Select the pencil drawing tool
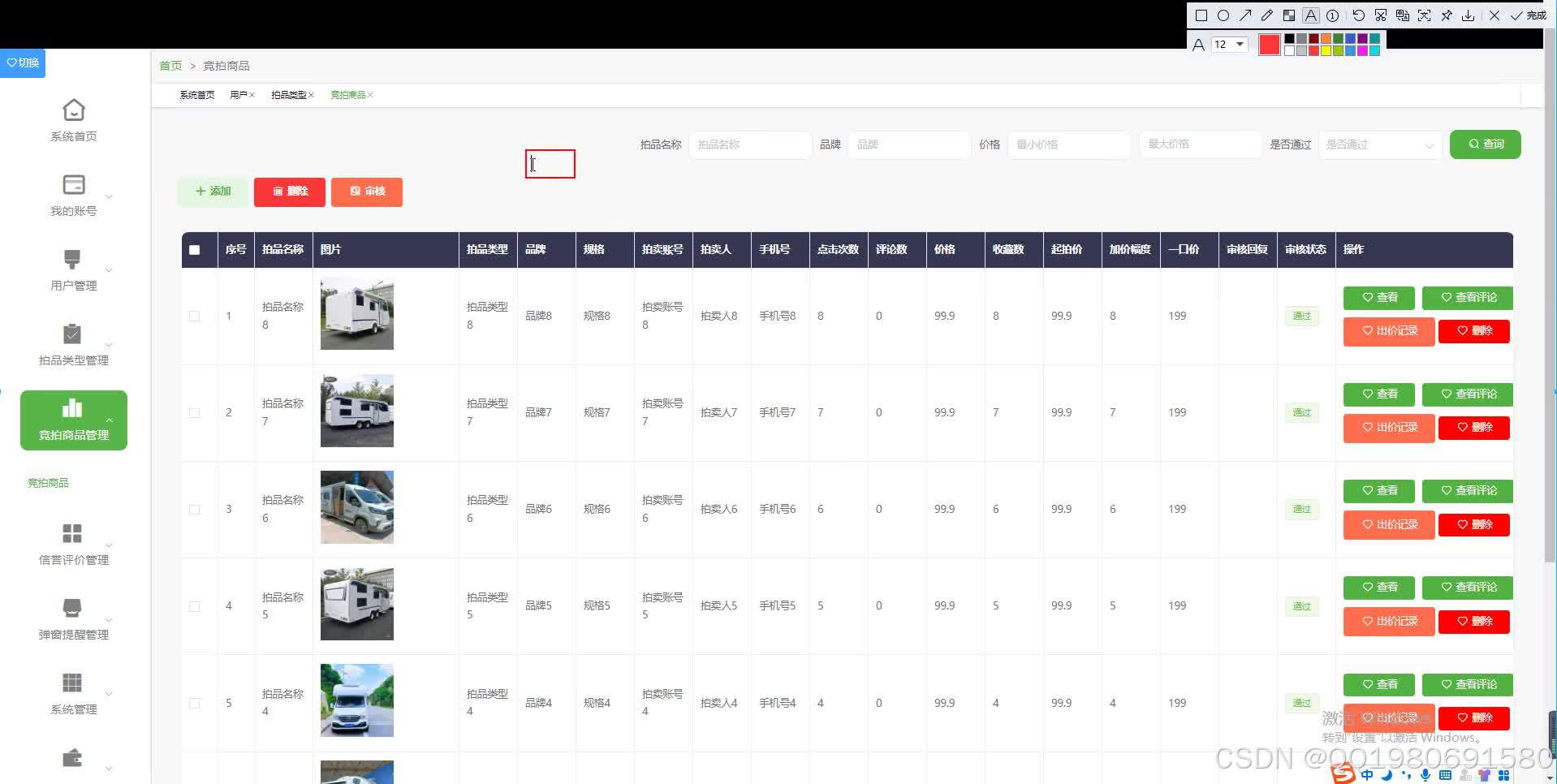The width and height of the screenshot is (1557, 784). (1267, 15)
